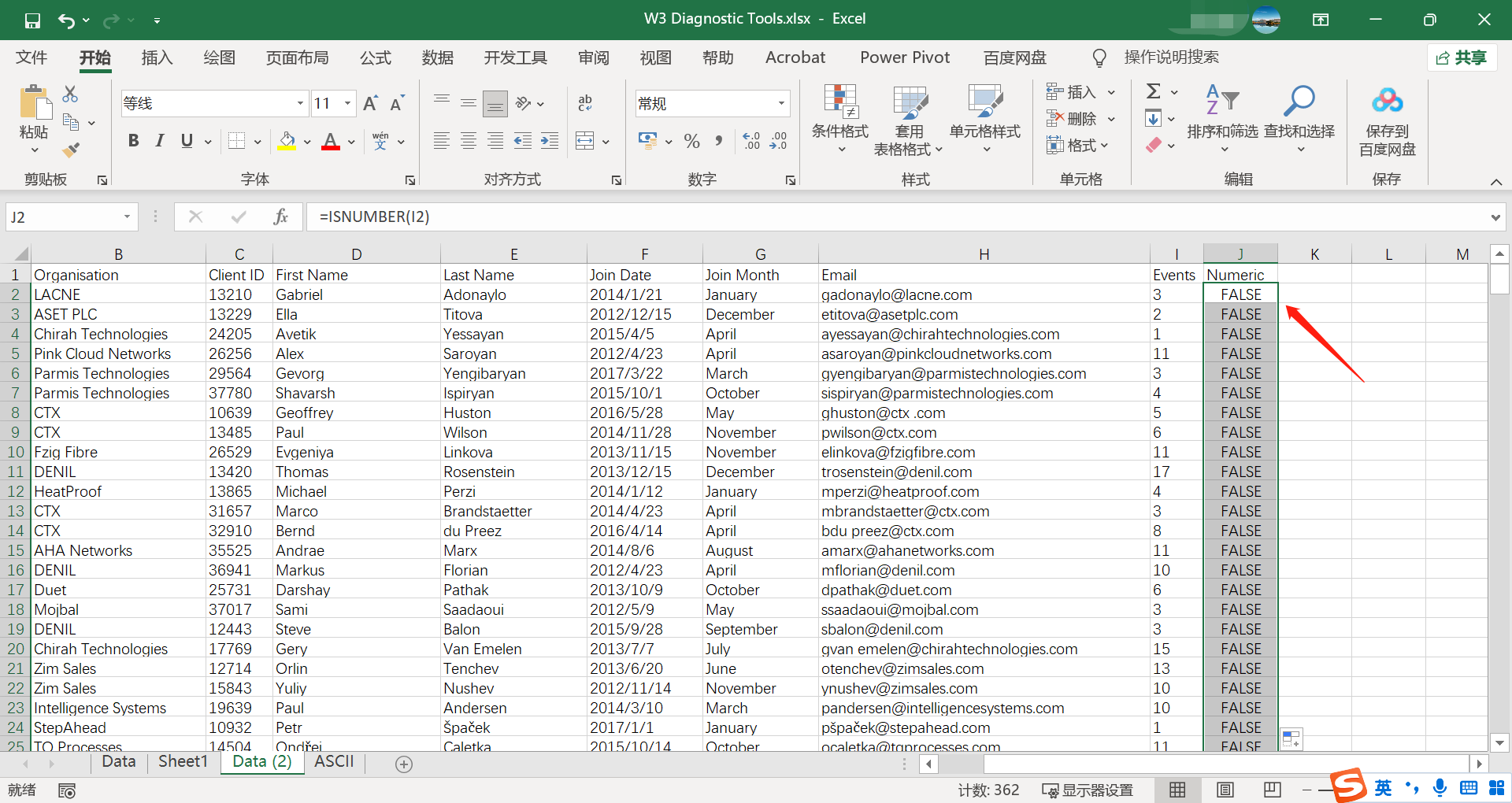The image size is (1512, 803).
Task: Click the wrap text icon
Action: (585, 103)
